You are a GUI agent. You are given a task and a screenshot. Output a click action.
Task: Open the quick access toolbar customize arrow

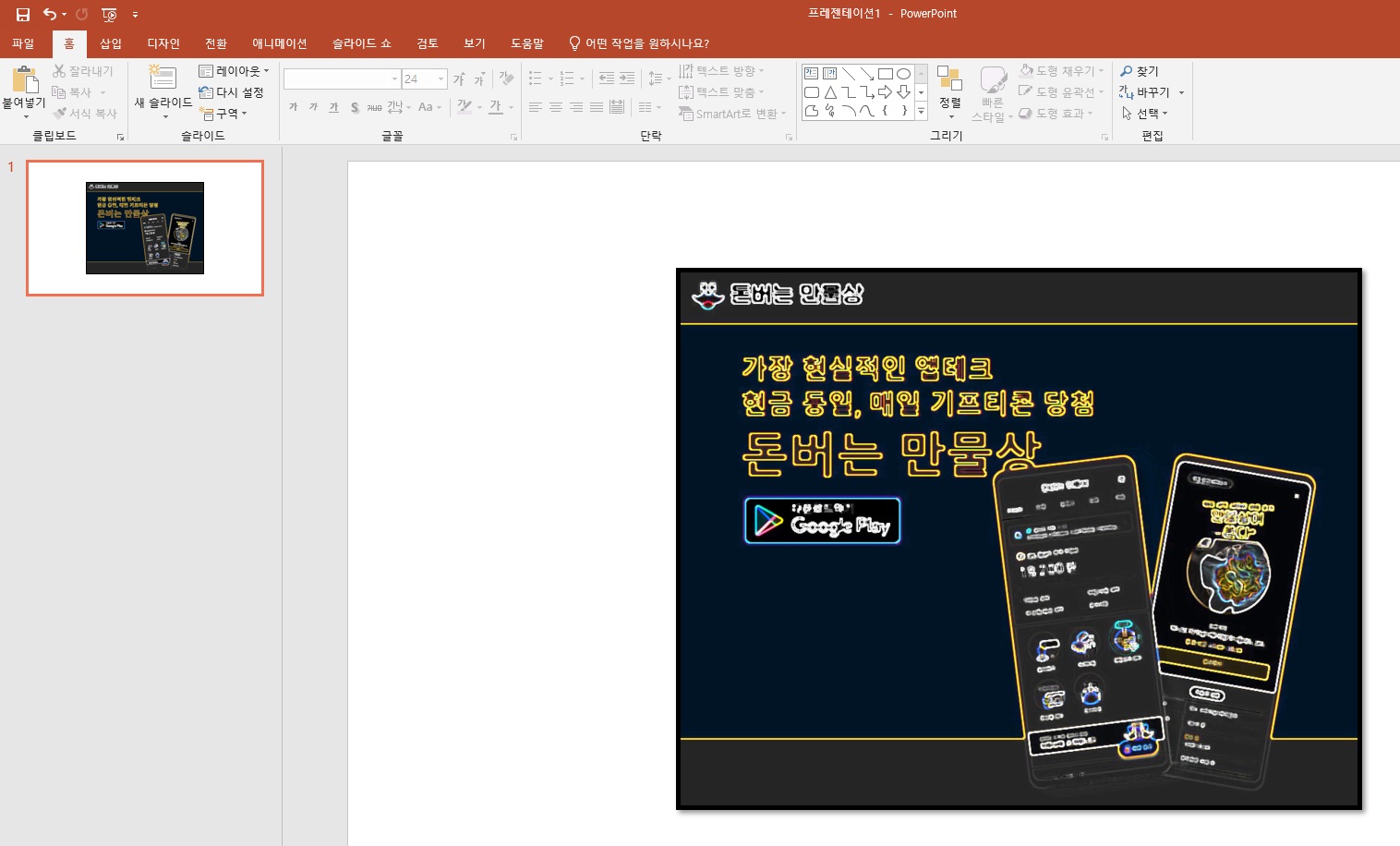pos(135,15)
